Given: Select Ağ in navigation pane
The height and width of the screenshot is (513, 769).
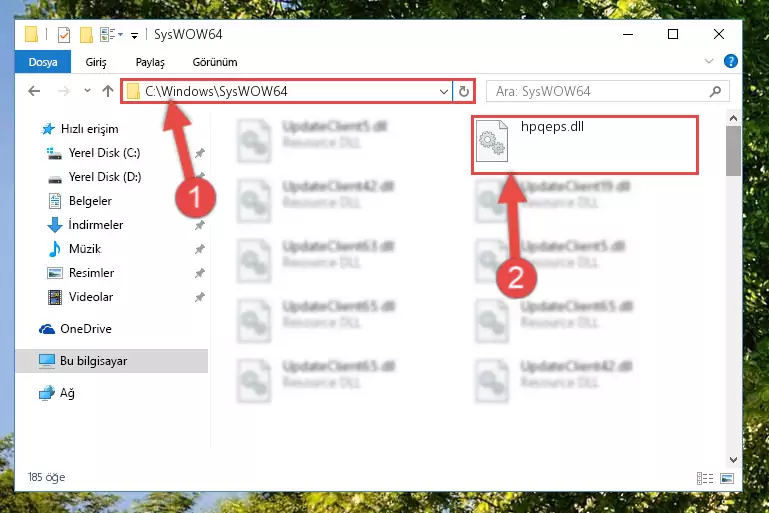Looking at the screenshot, I should [x=67, y=393].
